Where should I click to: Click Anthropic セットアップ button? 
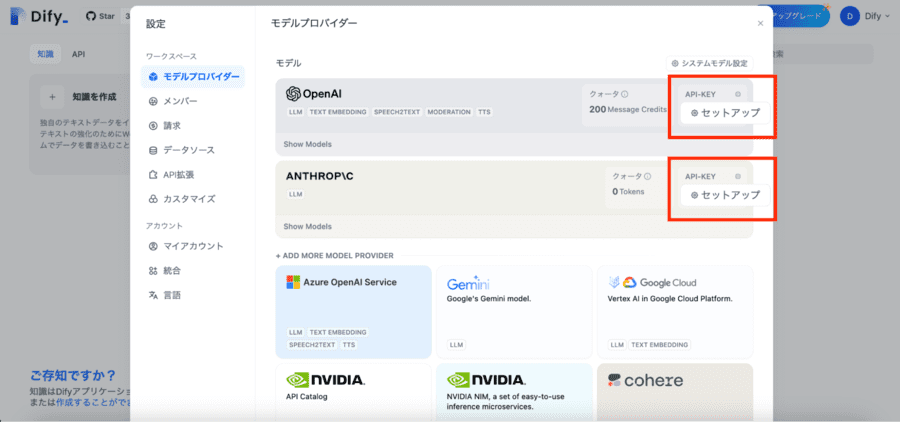pyautogui.click(x=725, y=195)
